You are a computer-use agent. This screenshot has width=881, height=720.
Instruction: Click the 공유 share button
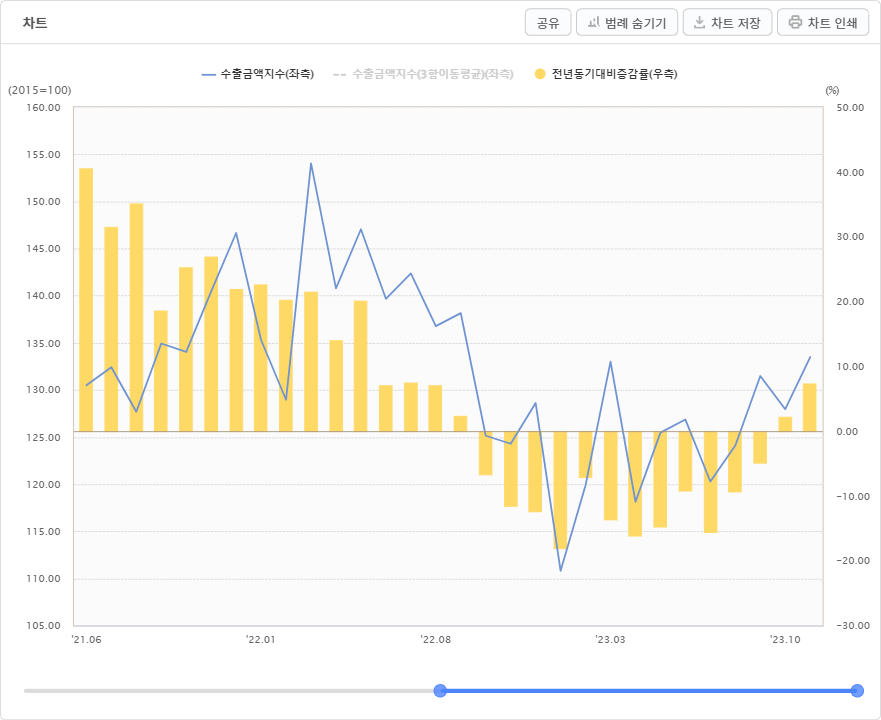click(548, 22)
